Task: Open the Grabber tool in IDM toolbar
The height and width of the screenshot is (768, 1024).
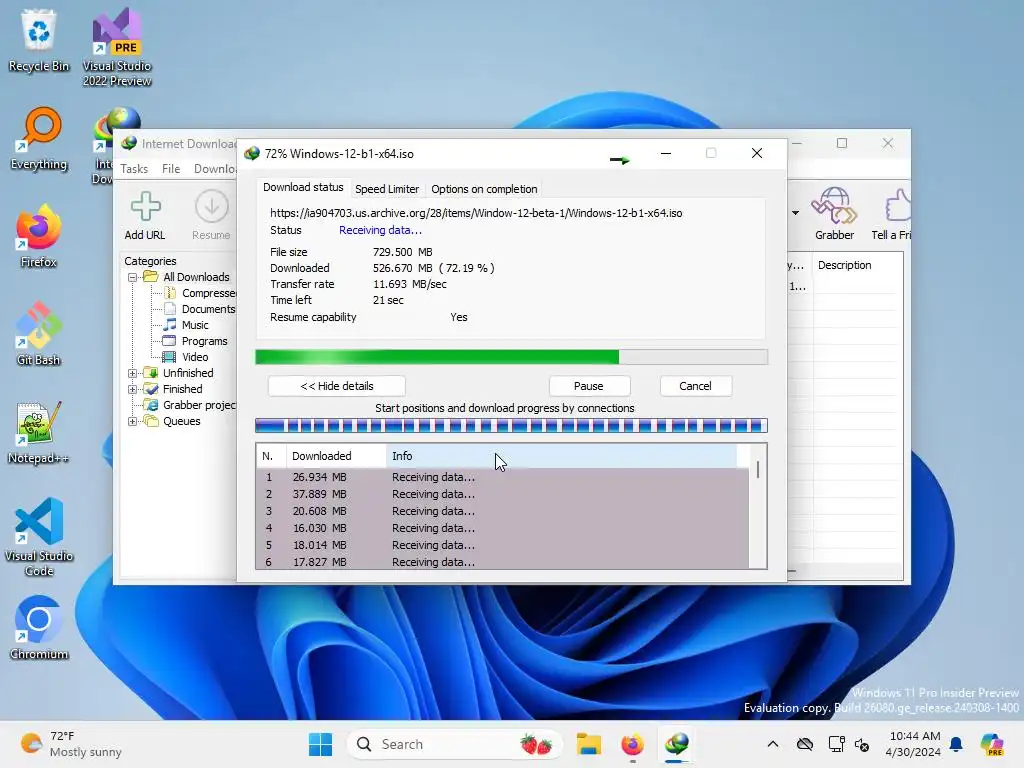Action: click(834, 214)
